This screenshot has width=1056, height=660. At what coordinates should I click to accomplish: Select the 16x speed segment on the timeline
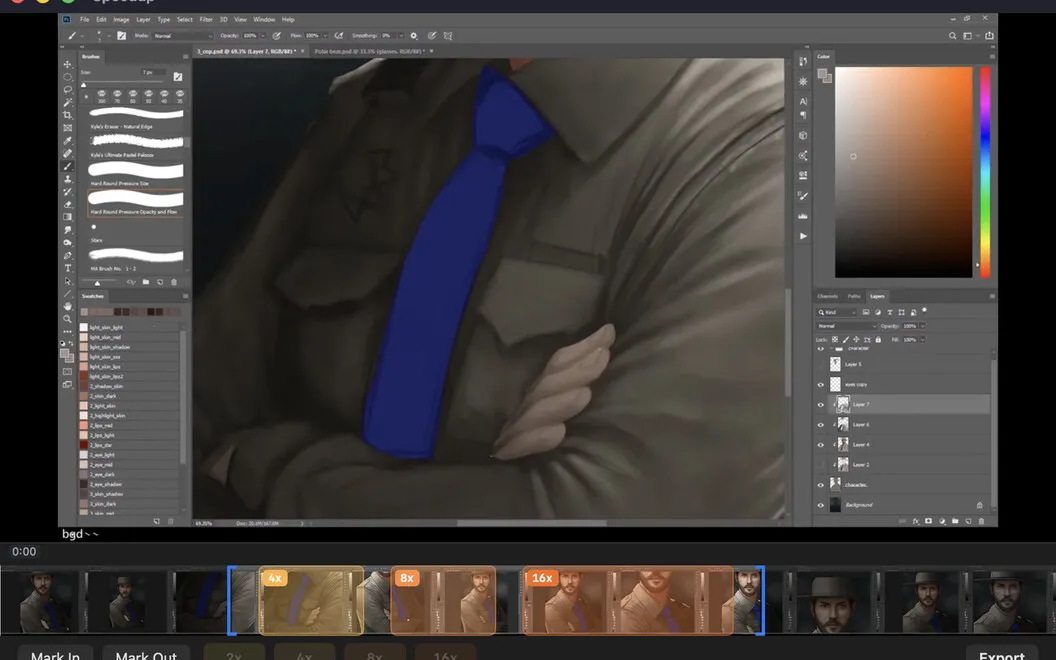628,601
